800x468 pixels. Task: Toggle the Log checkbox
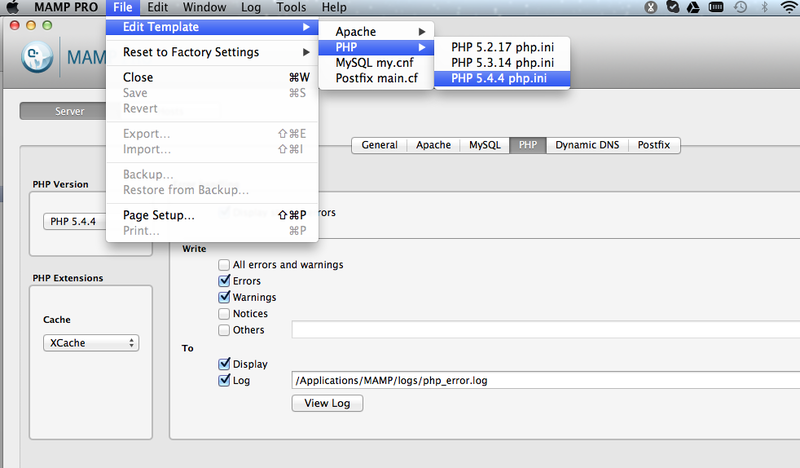click(x=224, y=380)
